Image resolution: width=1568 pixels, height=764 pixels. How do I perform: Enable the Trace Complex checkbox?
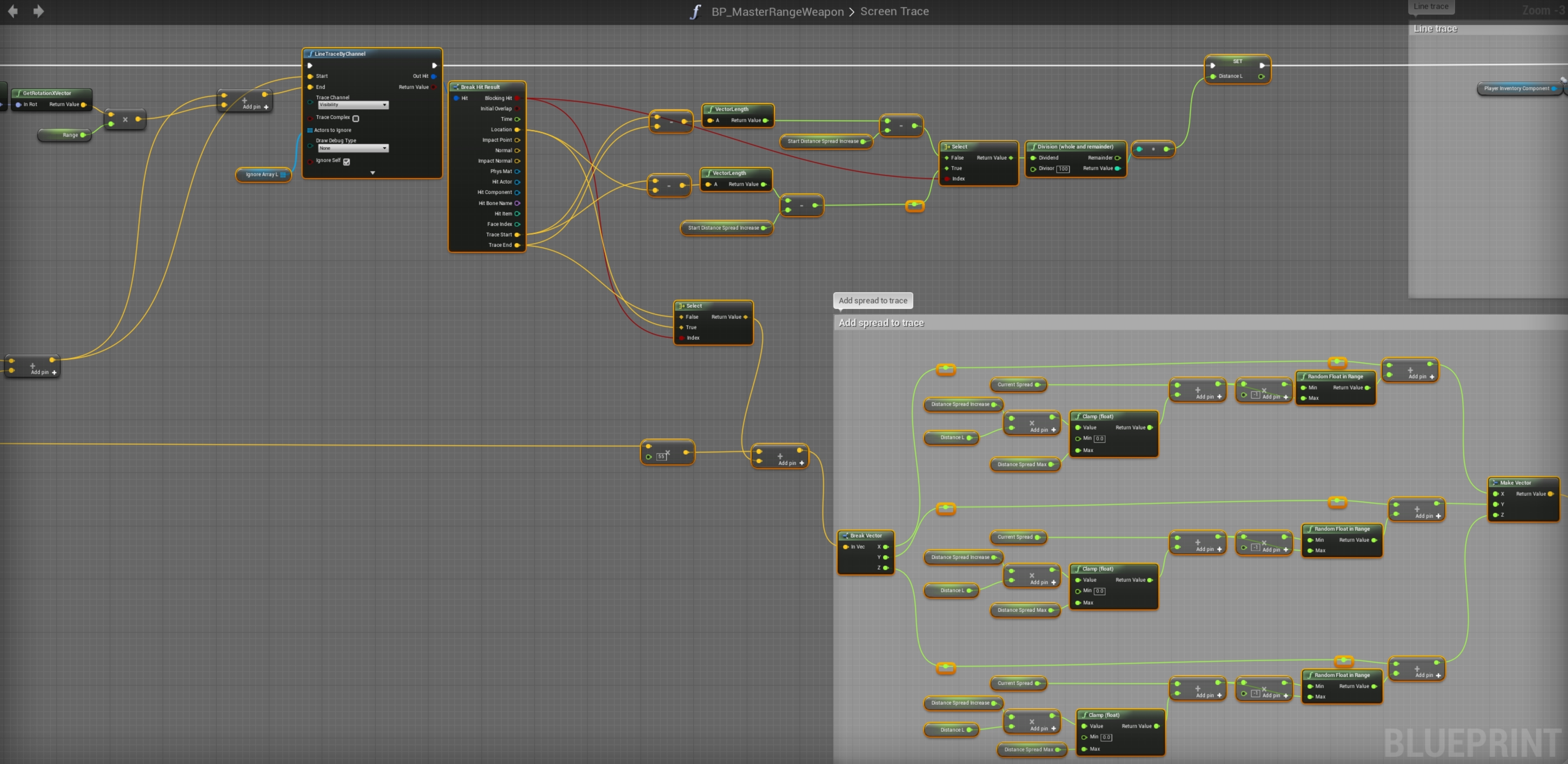[x=356, y=118]
